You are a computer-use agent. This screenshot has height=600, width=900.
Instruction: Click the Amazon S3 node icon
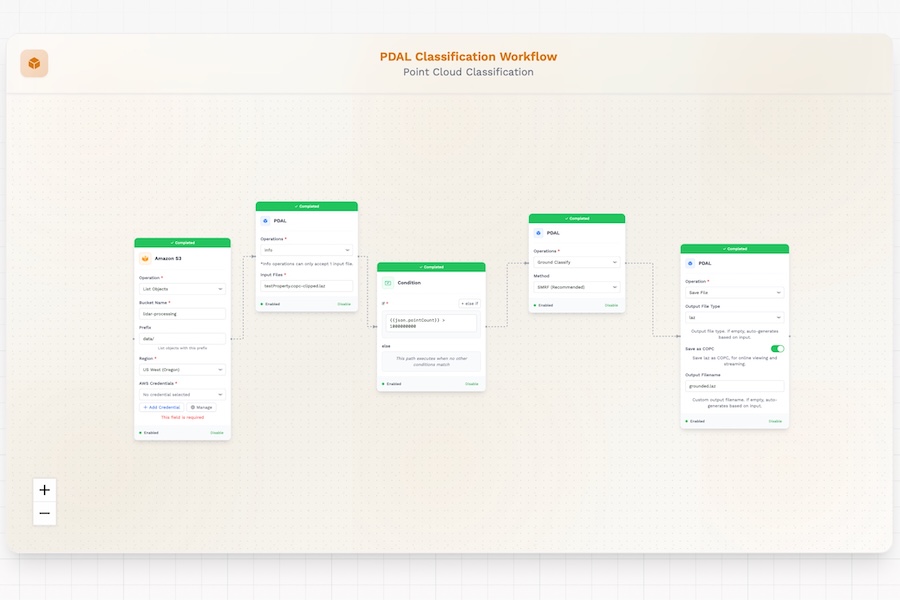[x=145, y=258]
